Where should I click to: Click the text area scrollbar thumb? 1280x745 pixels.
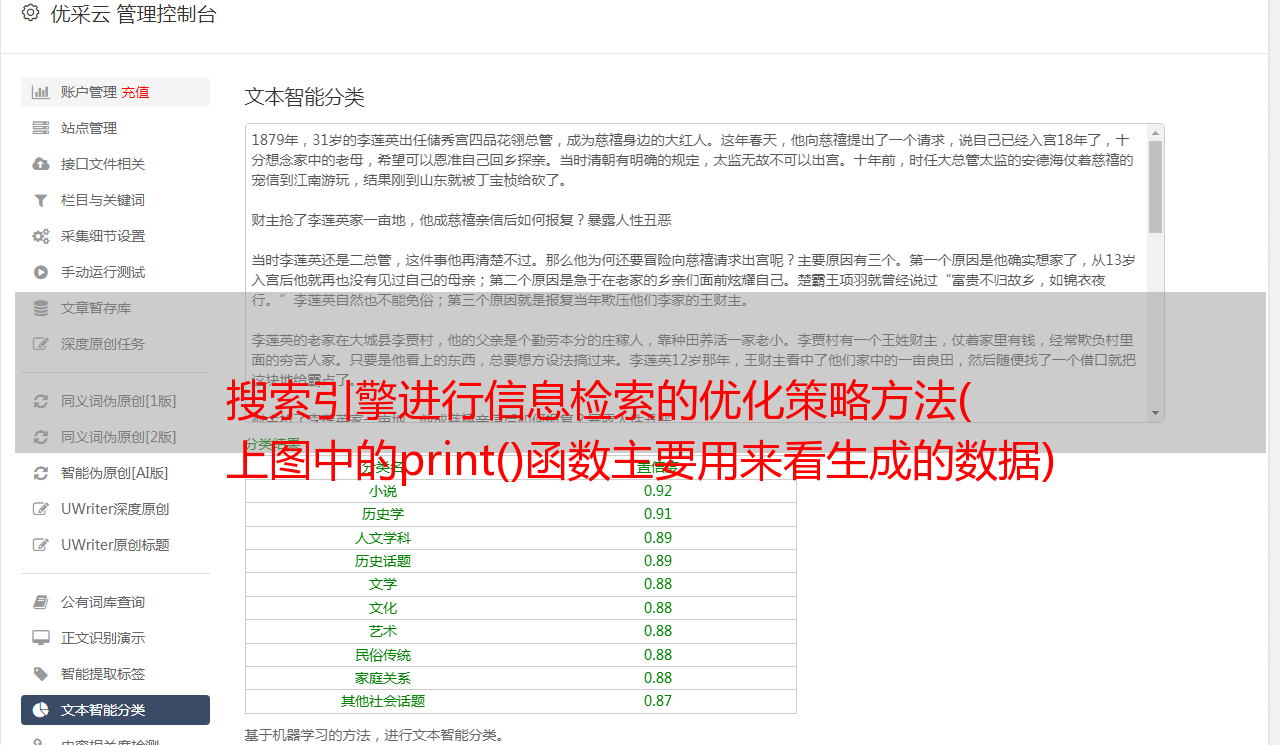1155,186
